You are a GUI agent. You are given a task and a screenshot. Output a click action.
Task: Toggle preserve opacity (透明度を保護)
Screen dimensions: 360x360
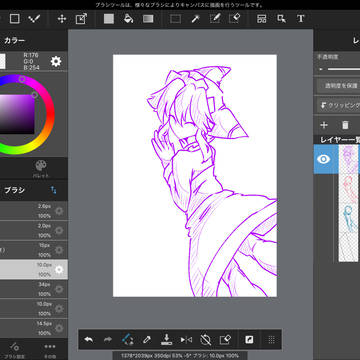(x=338, y=86)
